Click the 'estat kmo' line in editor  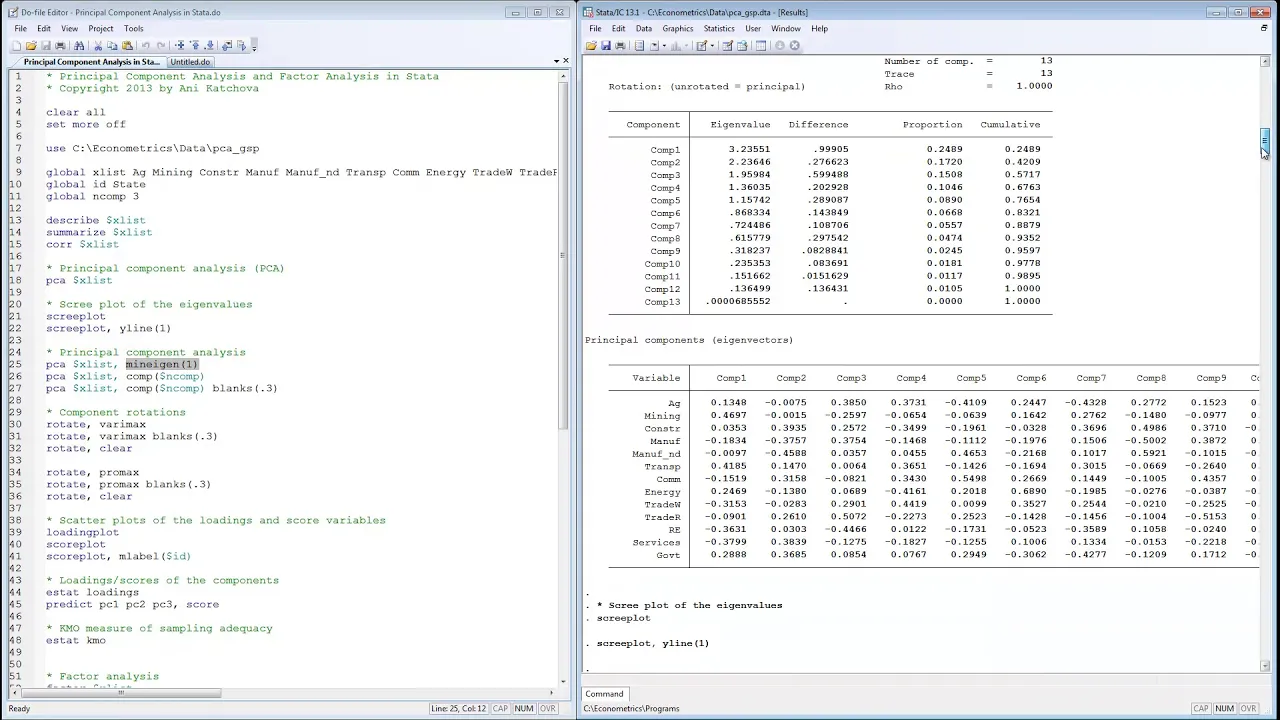[x=75, y=640]
